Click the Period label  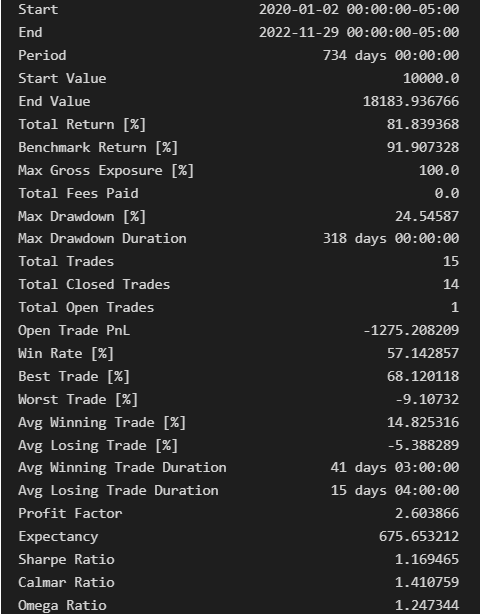42,55
